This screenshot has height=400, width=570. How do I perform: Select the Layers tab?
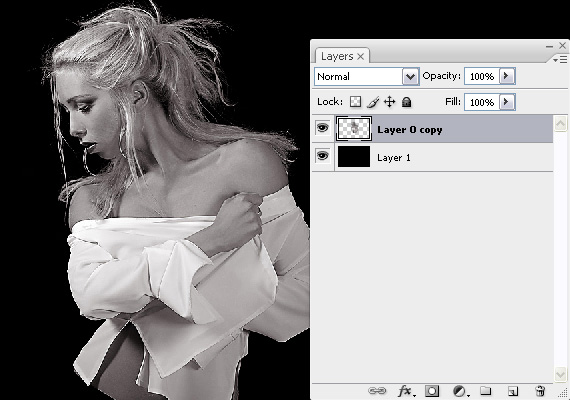pos(342,56)
